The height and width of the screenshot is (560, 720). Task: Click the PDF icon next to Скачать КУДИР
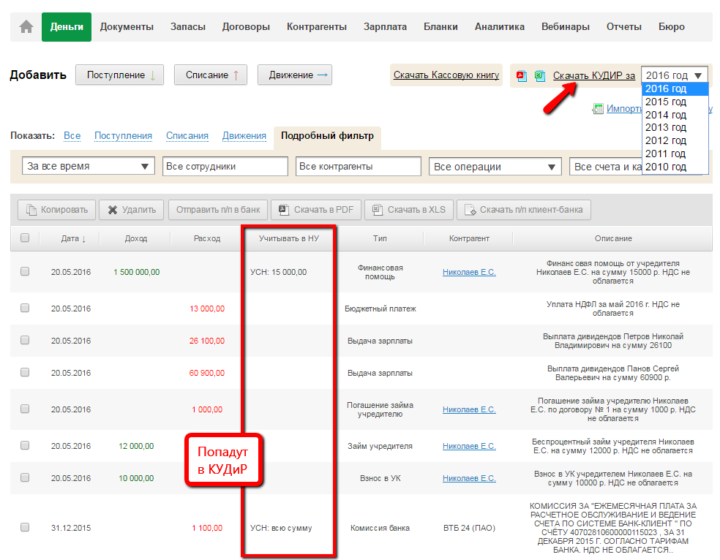[x=520, y=76]
